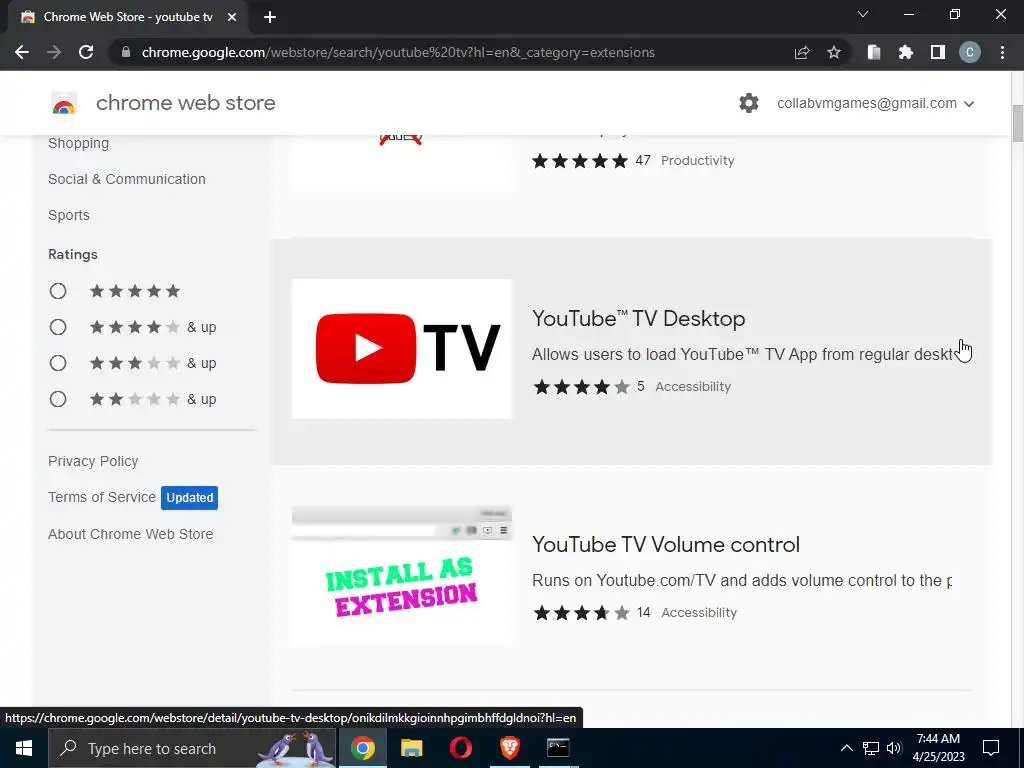Click the Updated badge
Viewport: 1024px width, 768px height.
point(189,498)
